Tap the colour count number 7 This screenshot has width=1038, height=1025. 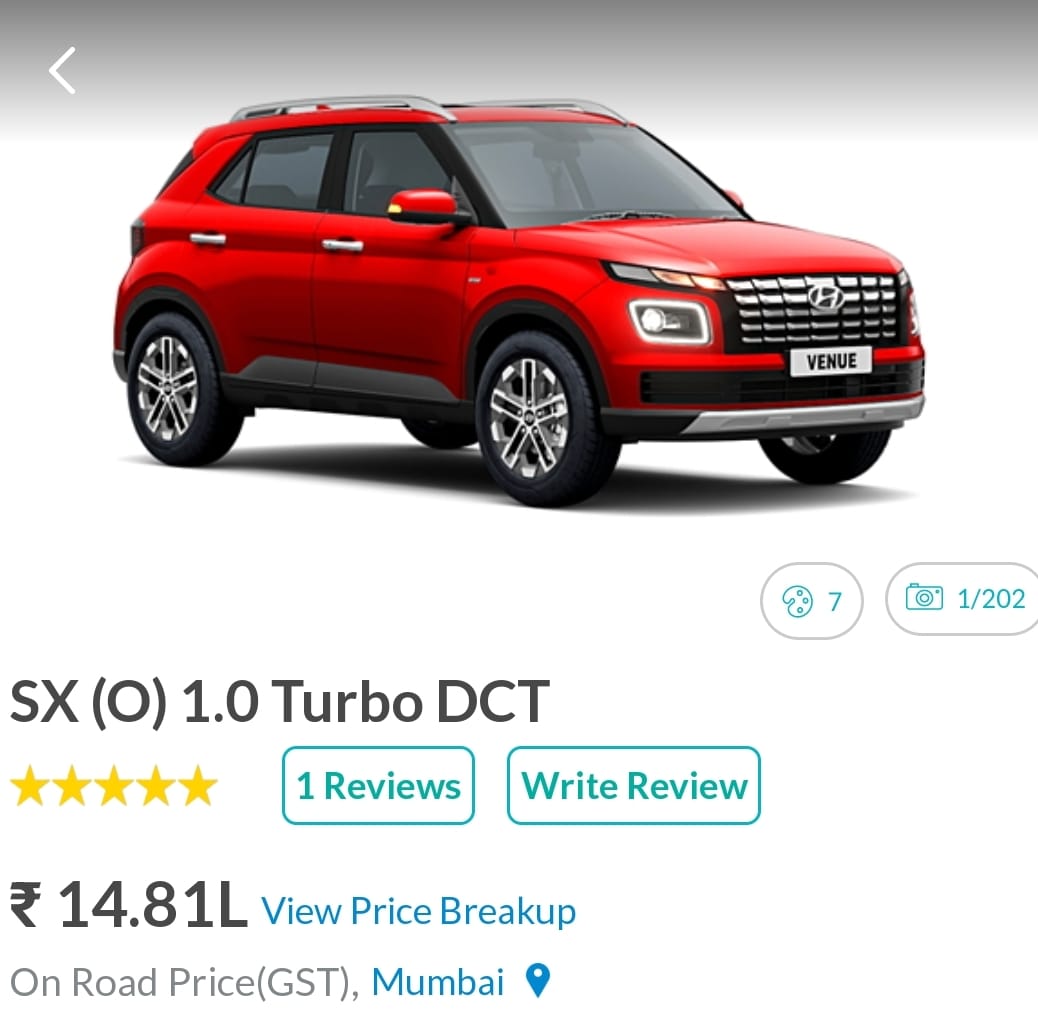[834, 602]
